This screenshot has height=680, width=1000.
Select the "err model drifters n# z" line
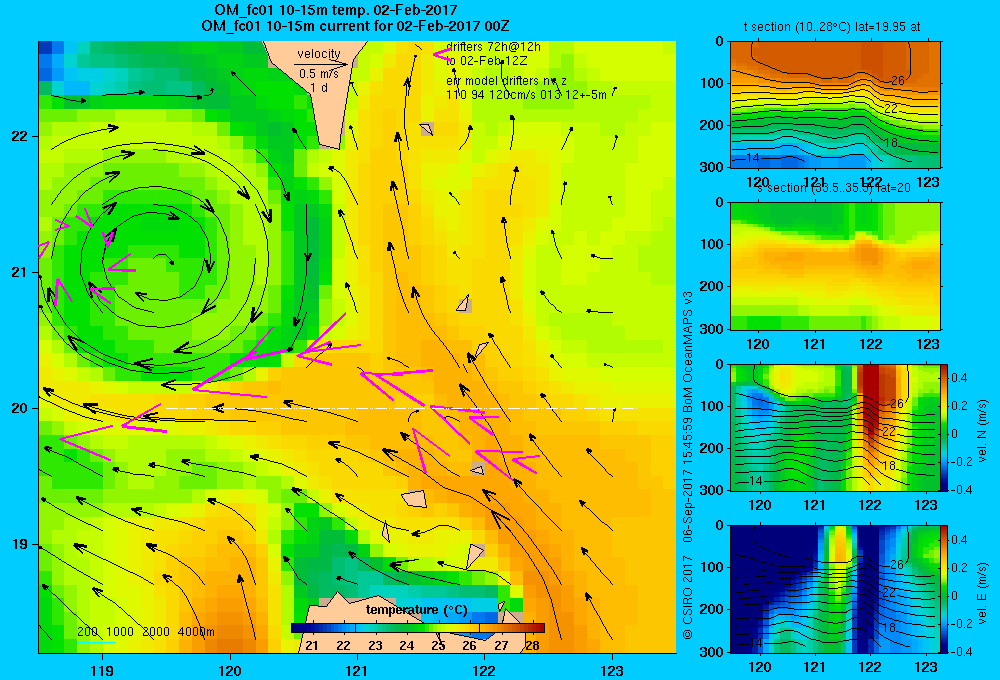click(506, 81)
